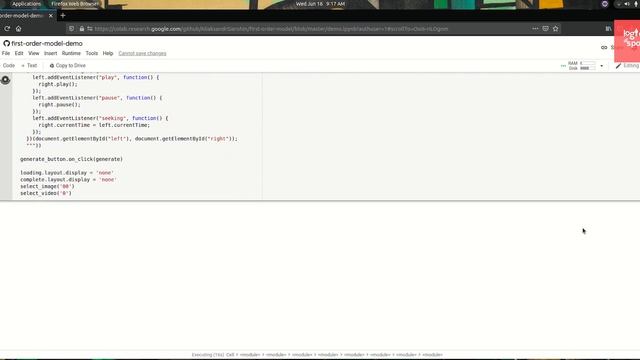The image size is (640, 360).
Task: Open the Insert menu
Action: [50, 53]
